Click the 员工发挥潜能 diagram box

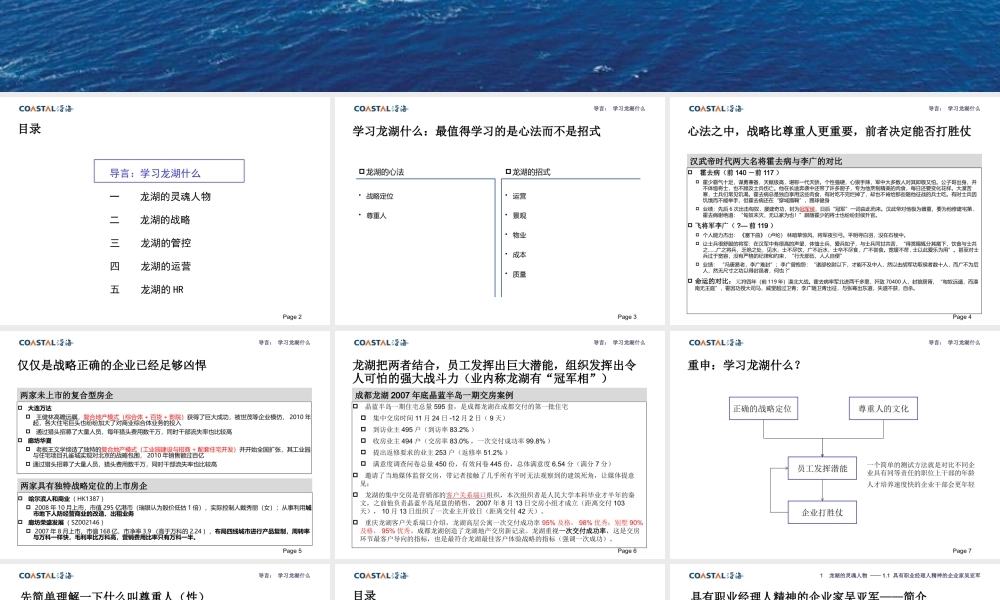(822, 469)
